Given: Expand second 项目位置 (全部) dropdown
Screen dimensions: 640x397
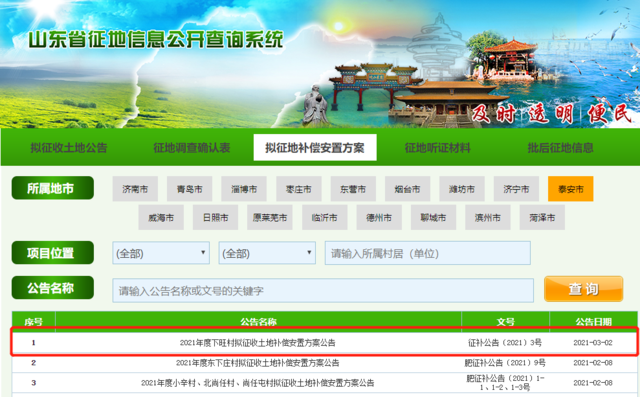Looking at the screenshot, I should [267, 253].
